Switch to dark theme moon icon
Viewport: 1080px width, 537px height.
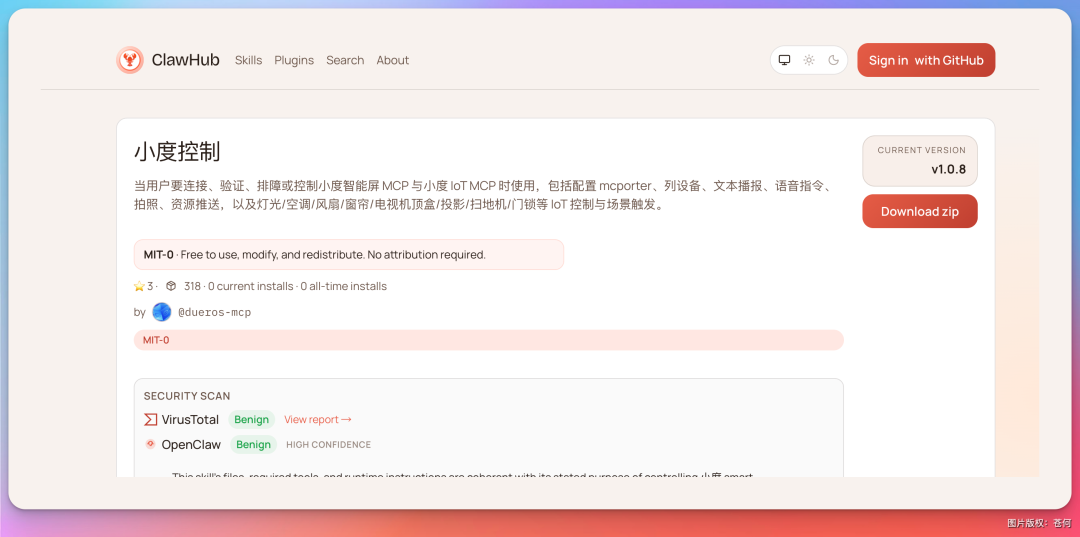pos(833,60)
